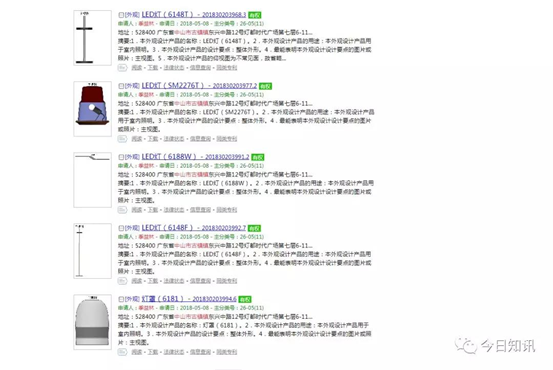
Task: View the SM2276T red lamp thumbnail
Action: [x=92, y=109]
